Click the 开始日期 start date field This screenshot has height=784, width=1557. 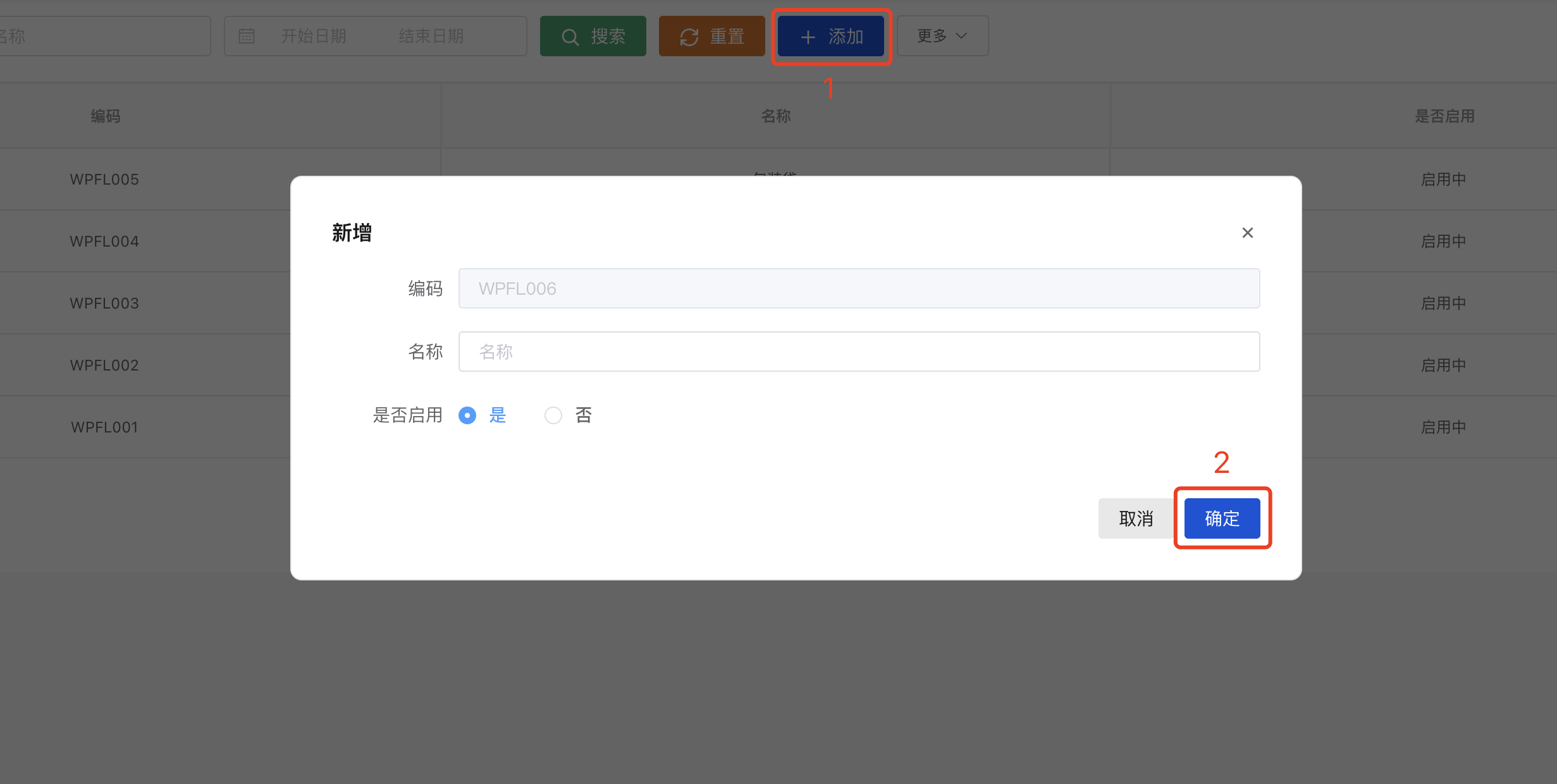pyautogui.click(x=314, y=36)
